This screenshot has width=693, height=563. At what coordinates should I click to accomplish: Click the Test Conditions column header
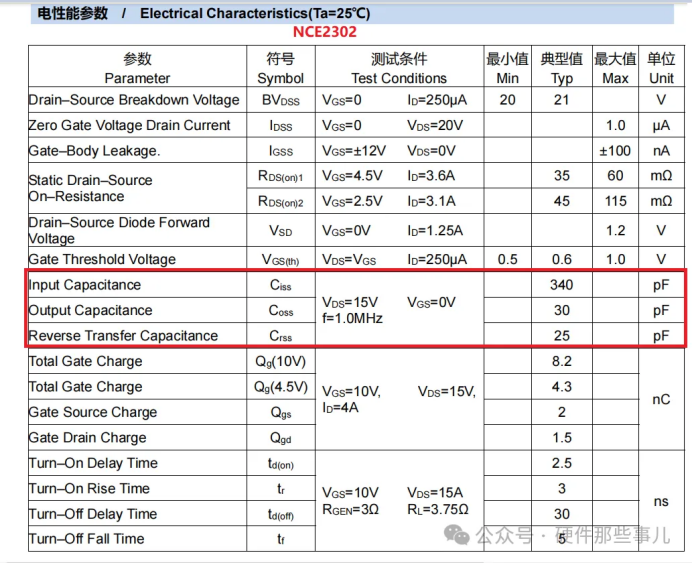click(399, 67)
